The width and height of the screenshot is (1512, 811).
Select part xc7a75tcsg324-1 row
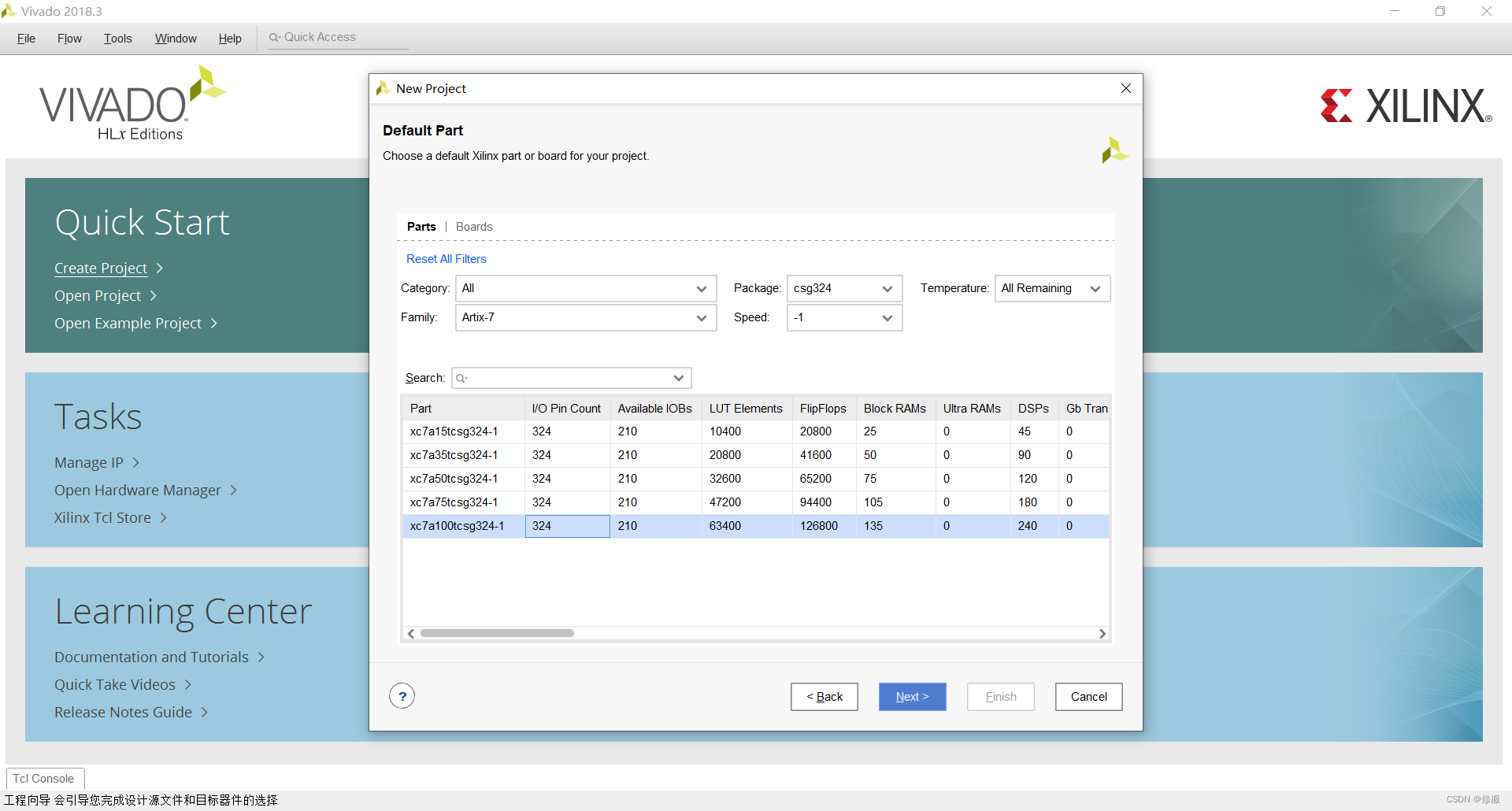pyautogui.click(x=756, y=502)
